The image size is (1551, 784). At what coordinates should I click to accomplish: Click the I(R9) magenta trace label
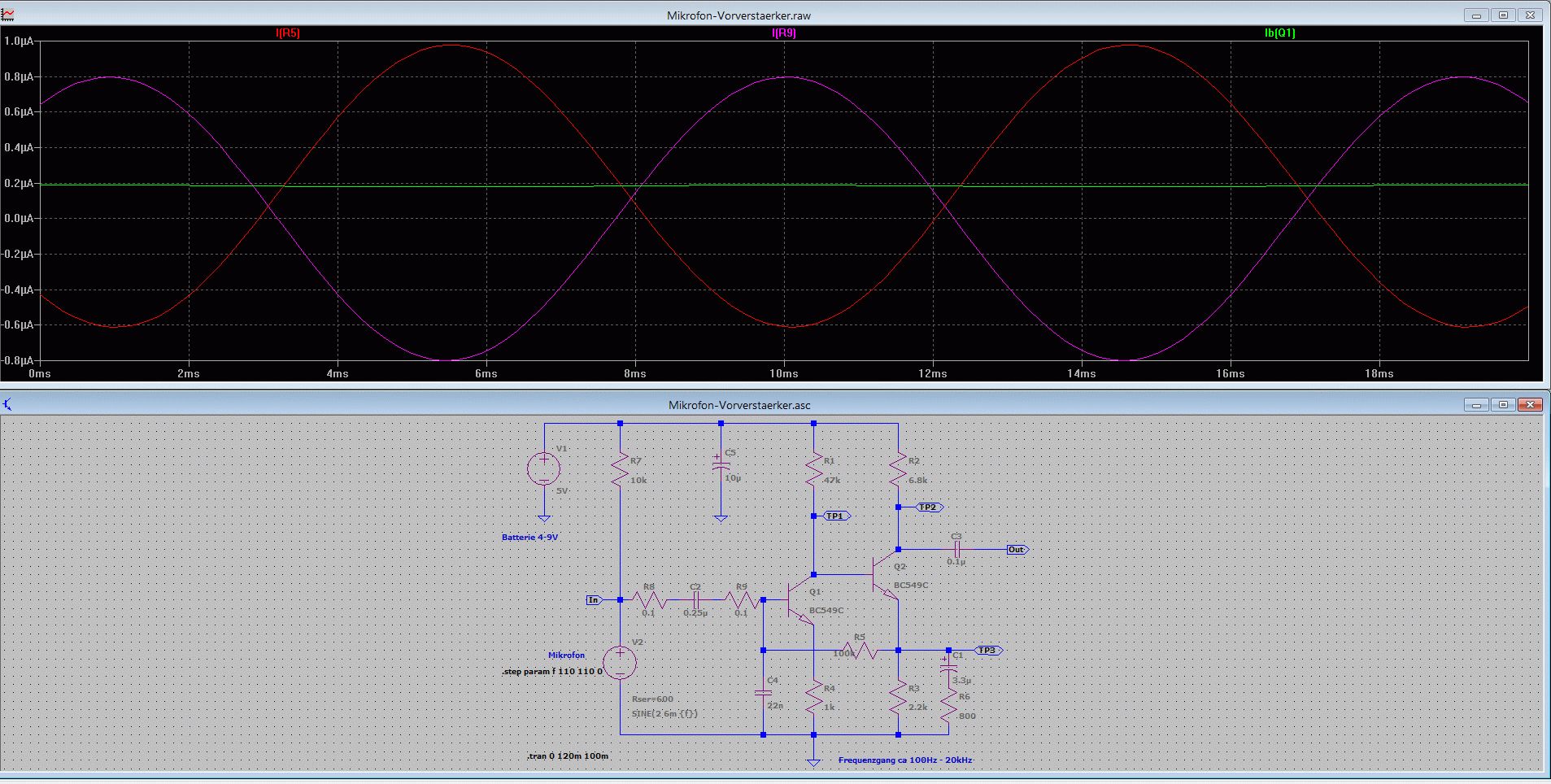coord(783,33)
